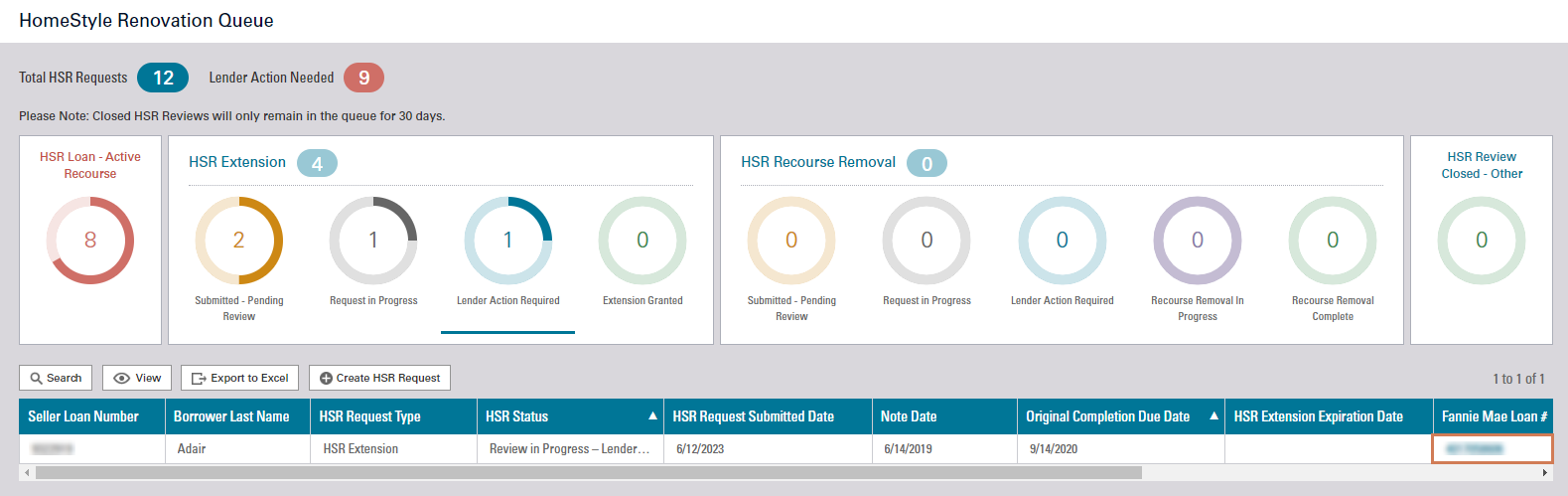The height and width of the screenshot is (496, 1568).
Task: Sort by Seller Loan Number column
Action: coord(91,416)
